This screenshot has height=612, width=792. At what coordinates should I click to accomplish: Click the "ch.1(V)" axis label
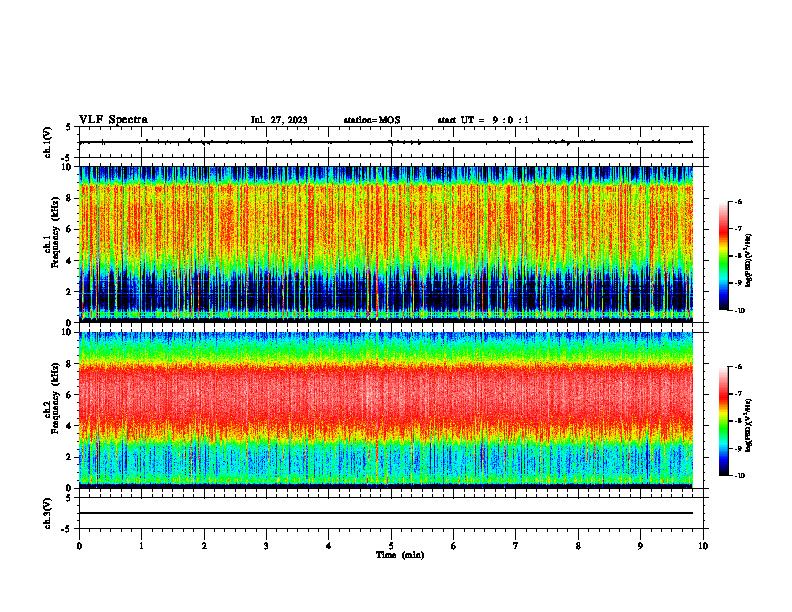(x=48, y=142)
